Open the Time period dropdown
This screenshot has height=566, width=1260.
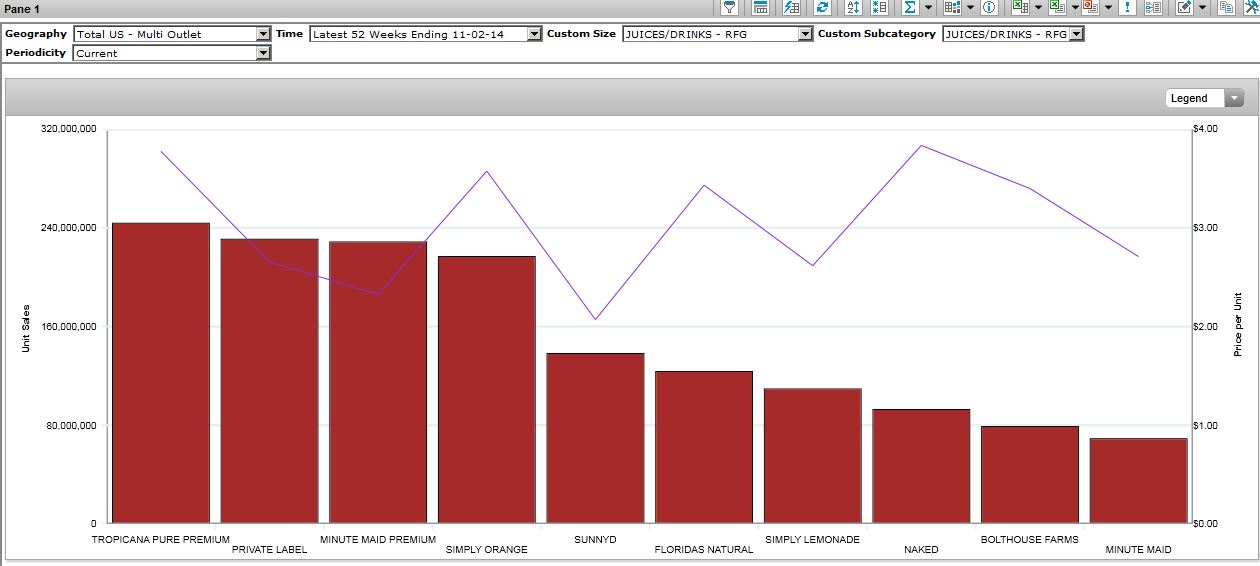(534, 34)
